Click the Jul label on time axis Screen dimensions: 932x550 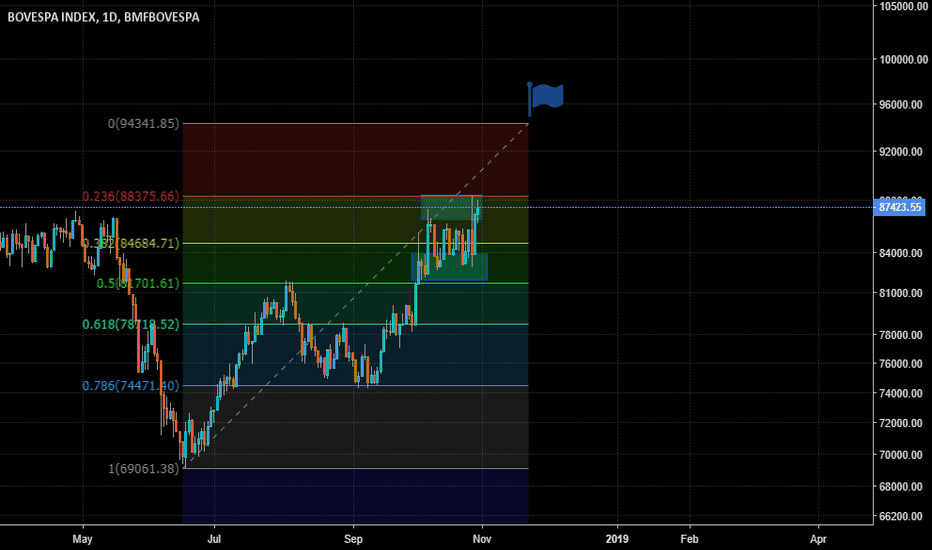[x=214, y=539]
